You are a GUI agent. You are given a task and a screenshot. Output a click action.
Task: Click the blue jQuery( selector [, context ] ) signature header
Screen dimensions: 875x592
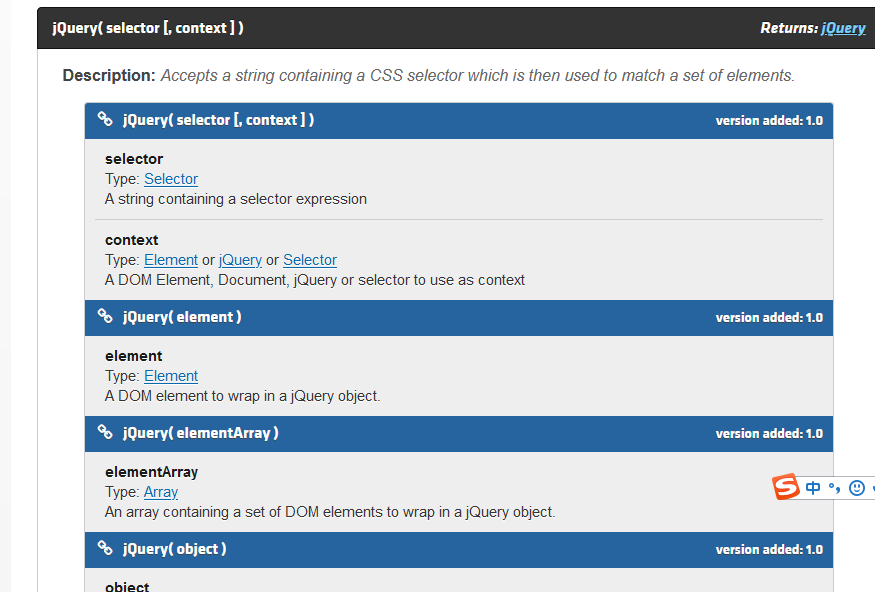pyautogui.click(x=218, y=120)
